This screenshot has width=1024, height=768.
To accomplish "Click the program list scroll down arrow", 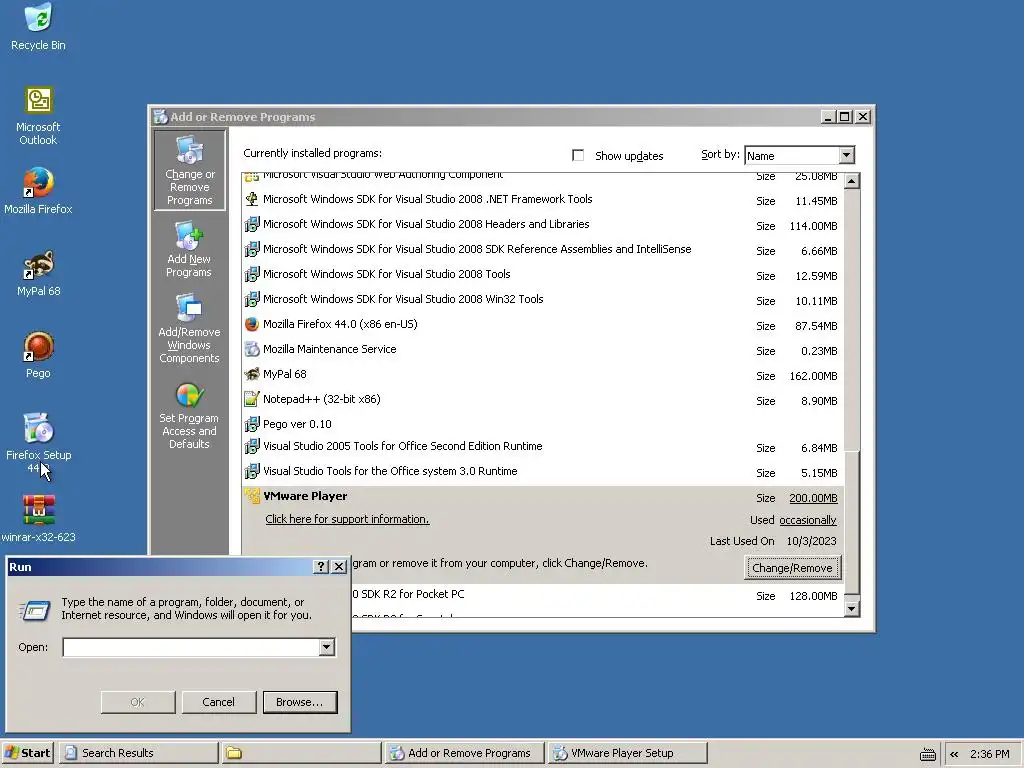I will click(x=852, y=609).
